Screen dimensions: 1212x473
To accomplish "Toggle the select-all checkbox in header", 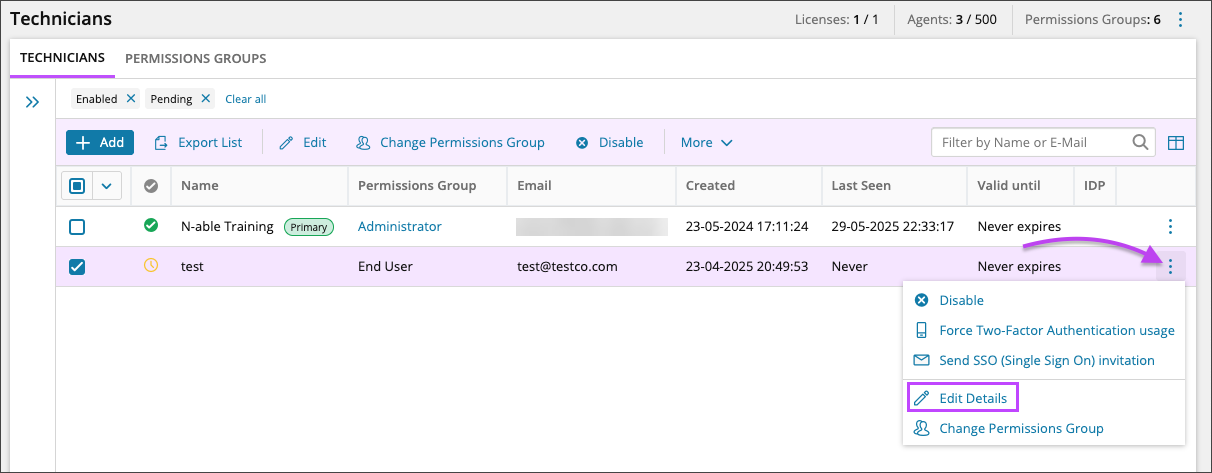I will [78, 185].
